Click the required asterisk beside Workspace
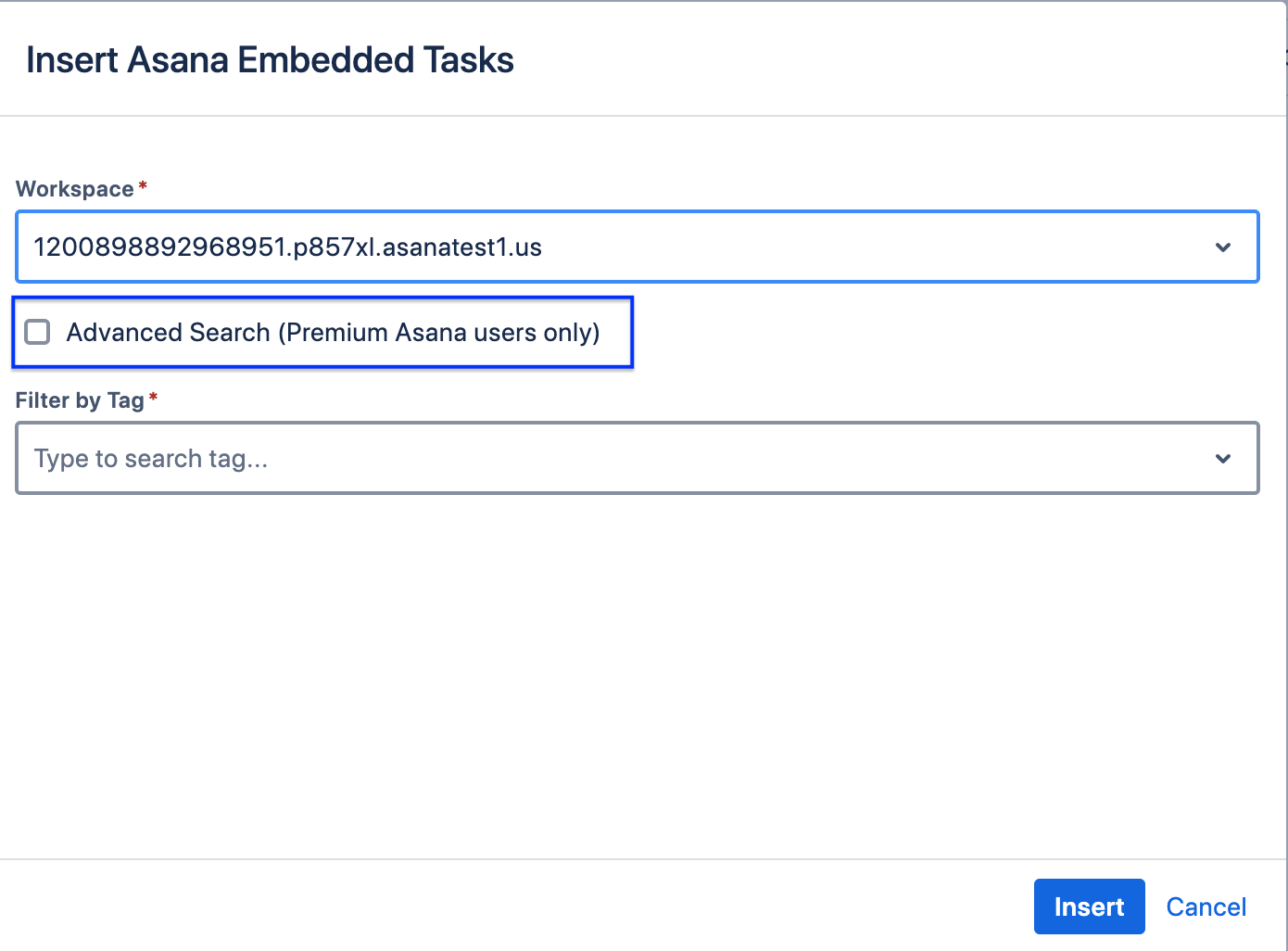 tap(143, 186)
